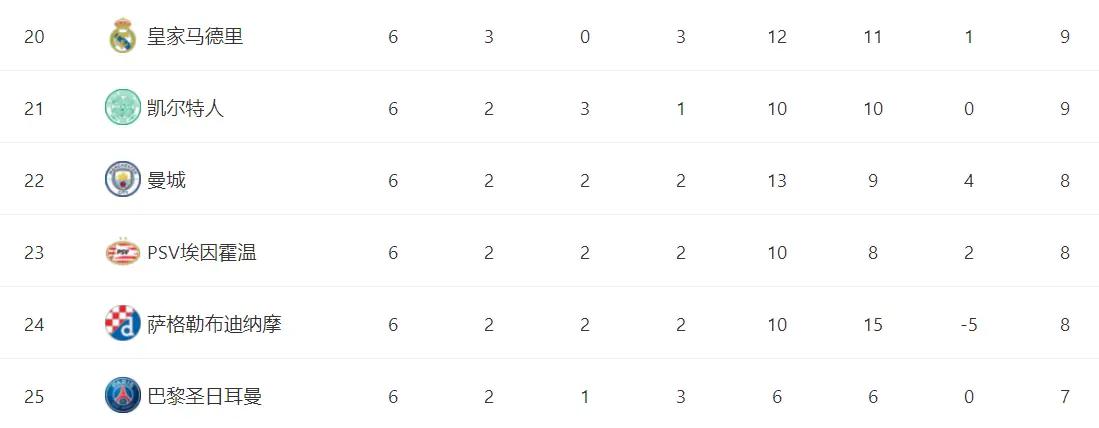
Task: Click the 13 goals scored for 曼城
Action: pyautogui.click(x=777, y=181)
